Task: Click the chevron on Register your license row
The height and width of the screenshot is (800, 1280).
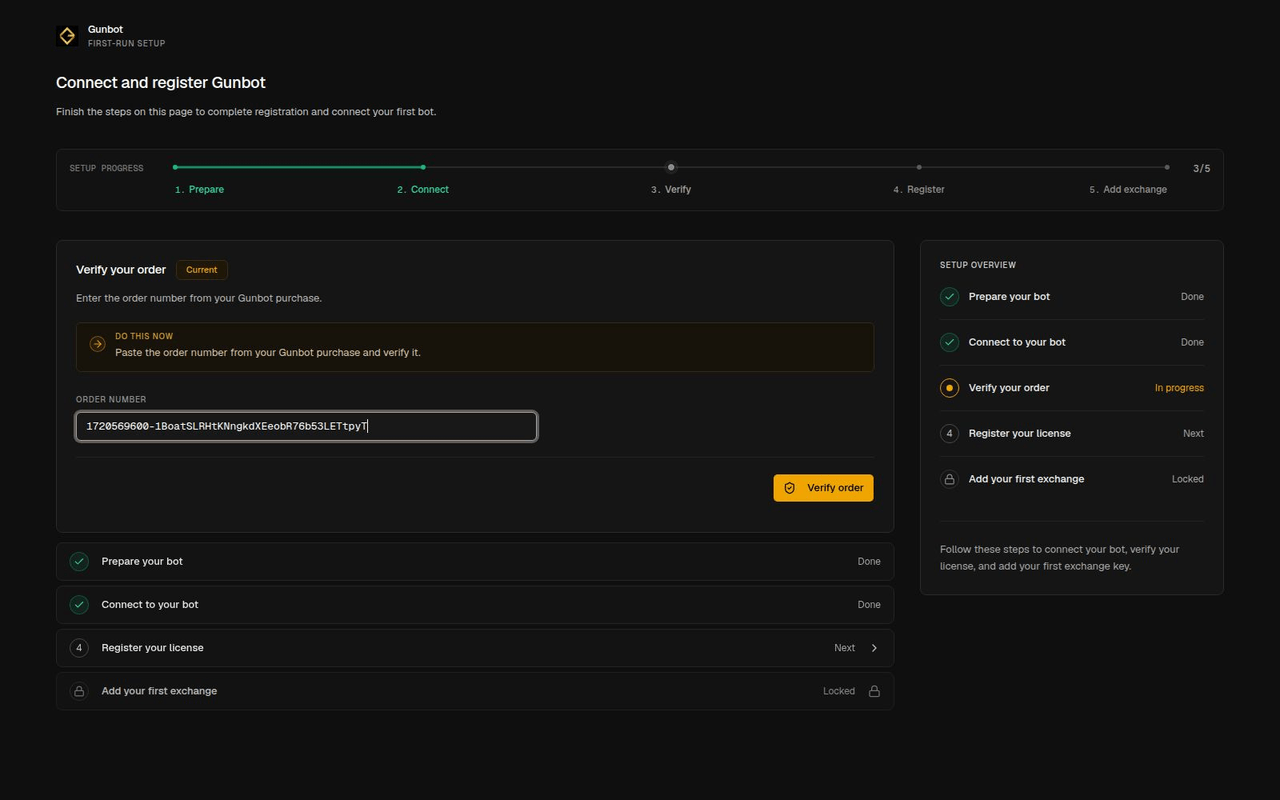Action: pyautogui.click(x=874, y=648)
